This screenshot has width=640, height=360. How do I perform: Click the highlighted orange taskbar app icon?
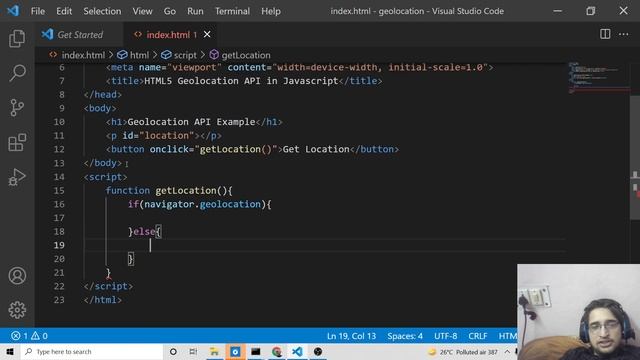click(x=235, y=351)
